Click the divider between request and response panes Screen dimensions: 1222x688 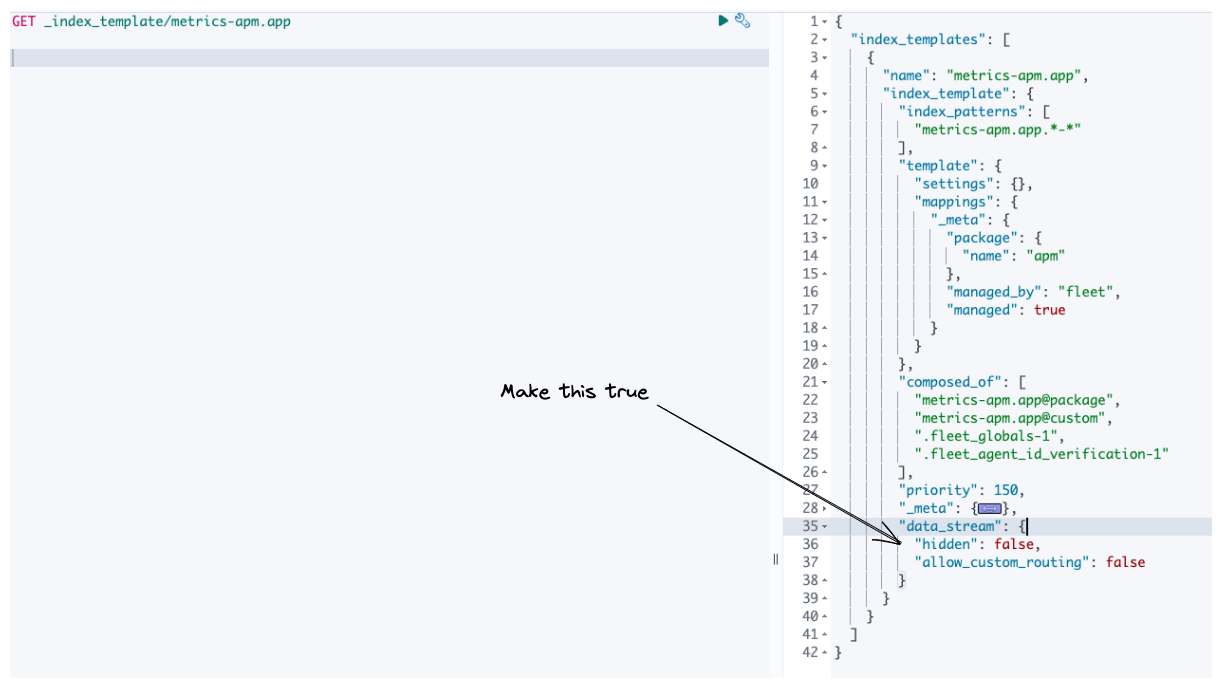[x=776, y=558]
